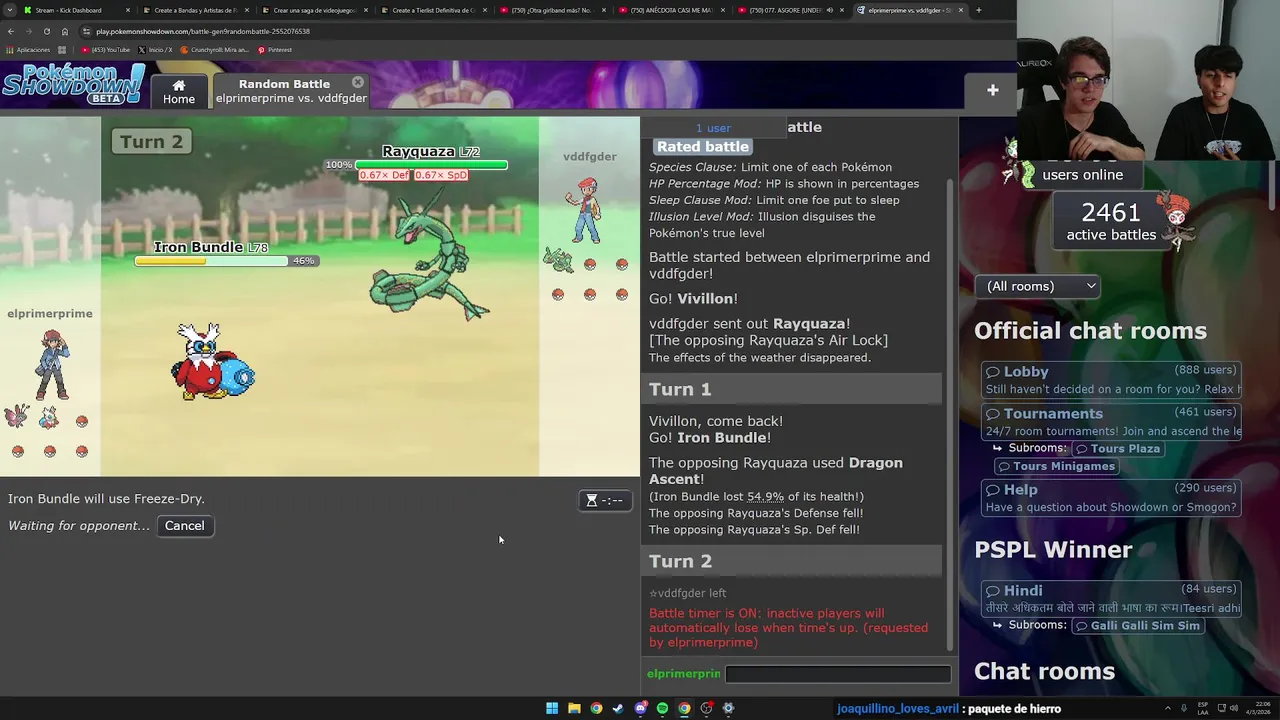The image size is (1280, 720).
Task: Switch to Crear una saga de videojuegos tab
Action: pos(314,10)
